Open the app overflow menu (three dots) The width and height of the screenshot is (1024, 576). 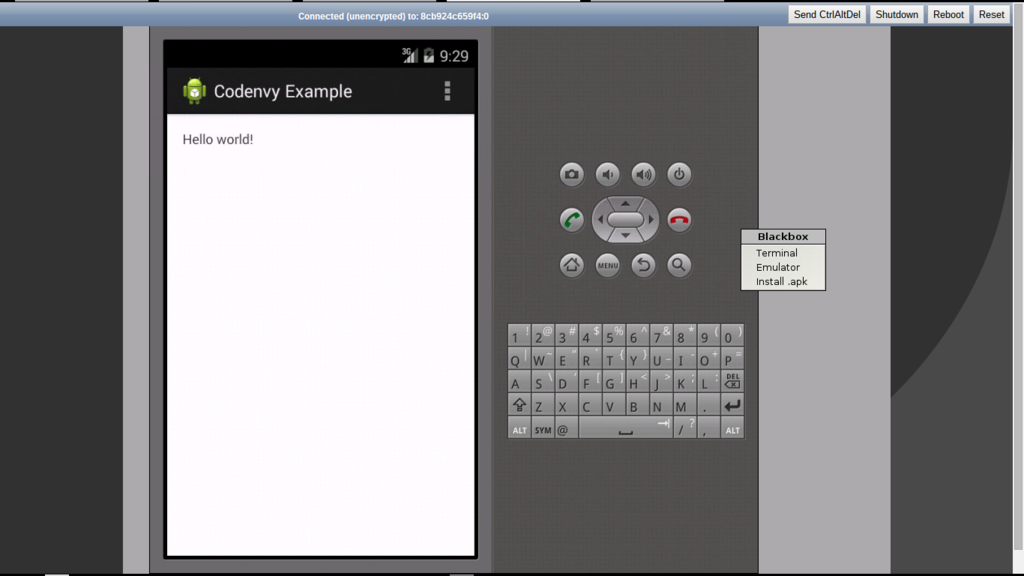click(x=447, y=91)
